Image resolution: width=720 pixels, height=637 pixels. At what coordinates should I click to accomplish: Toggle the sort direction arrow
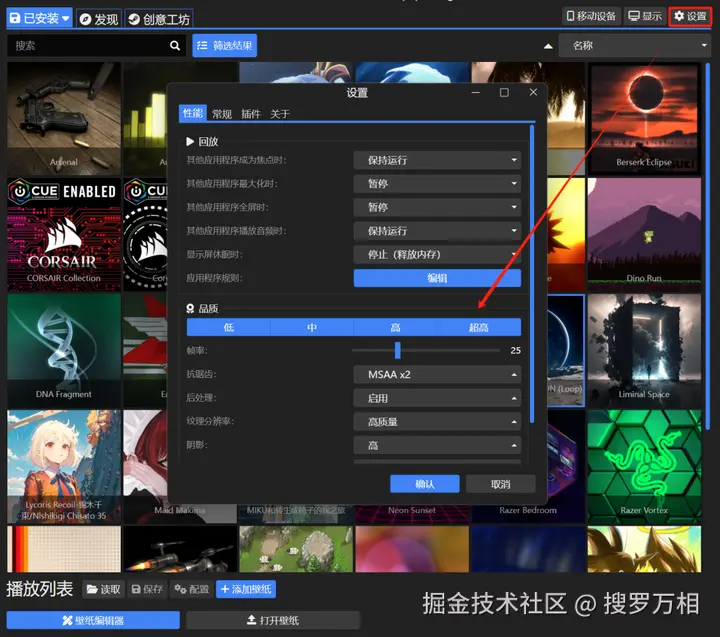pos(548,46)
